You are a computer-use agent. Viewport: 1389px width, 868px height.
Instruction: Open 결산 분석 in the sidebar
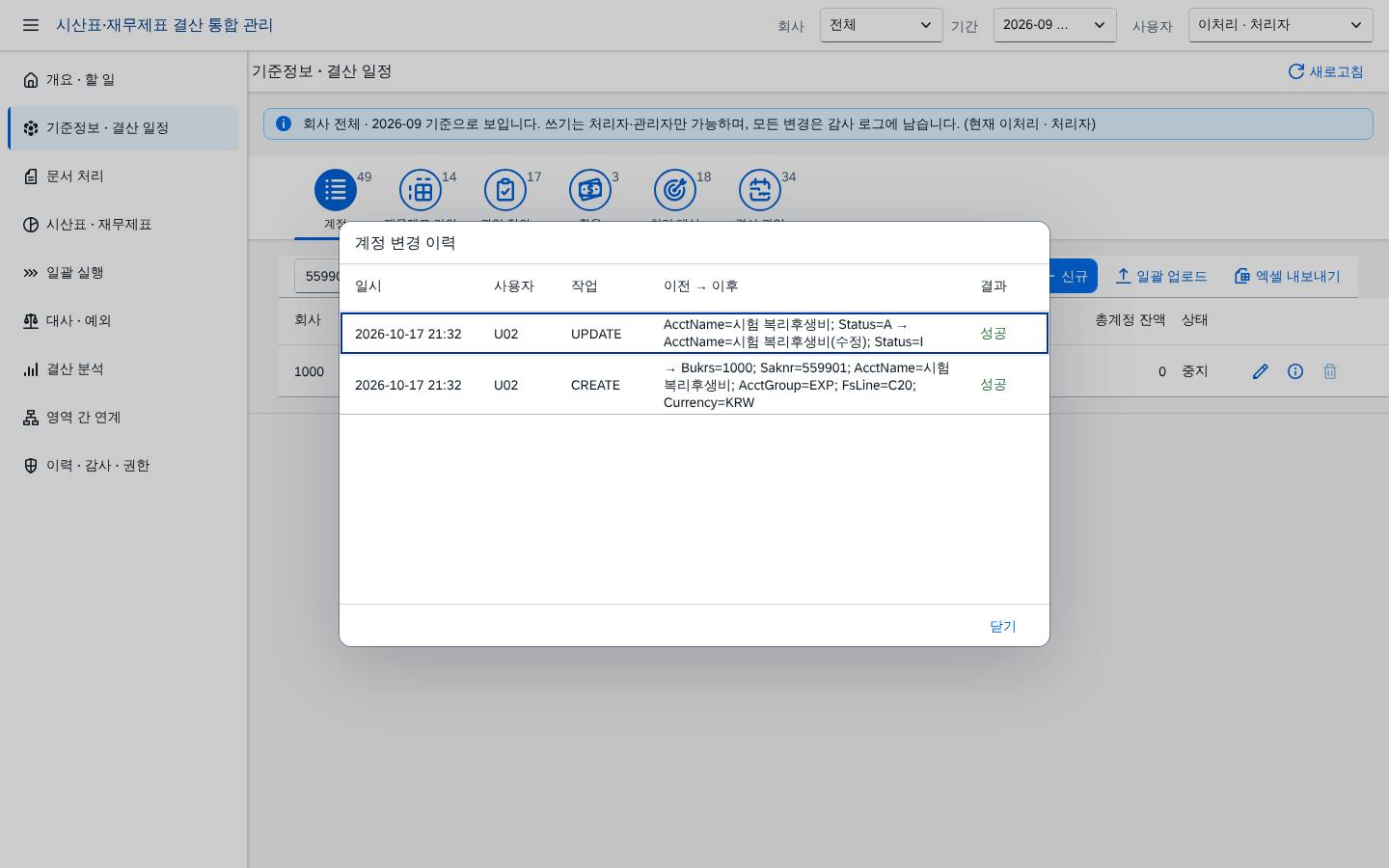tap(123, 369)
